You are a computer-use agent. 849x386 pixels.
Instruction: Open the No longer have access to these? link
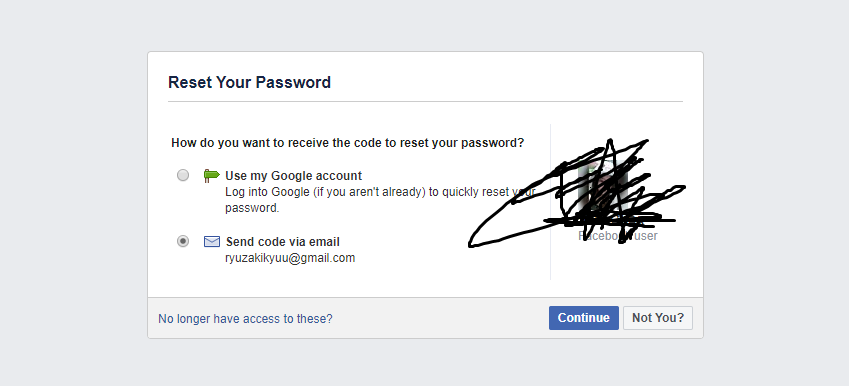click(245, 319)
